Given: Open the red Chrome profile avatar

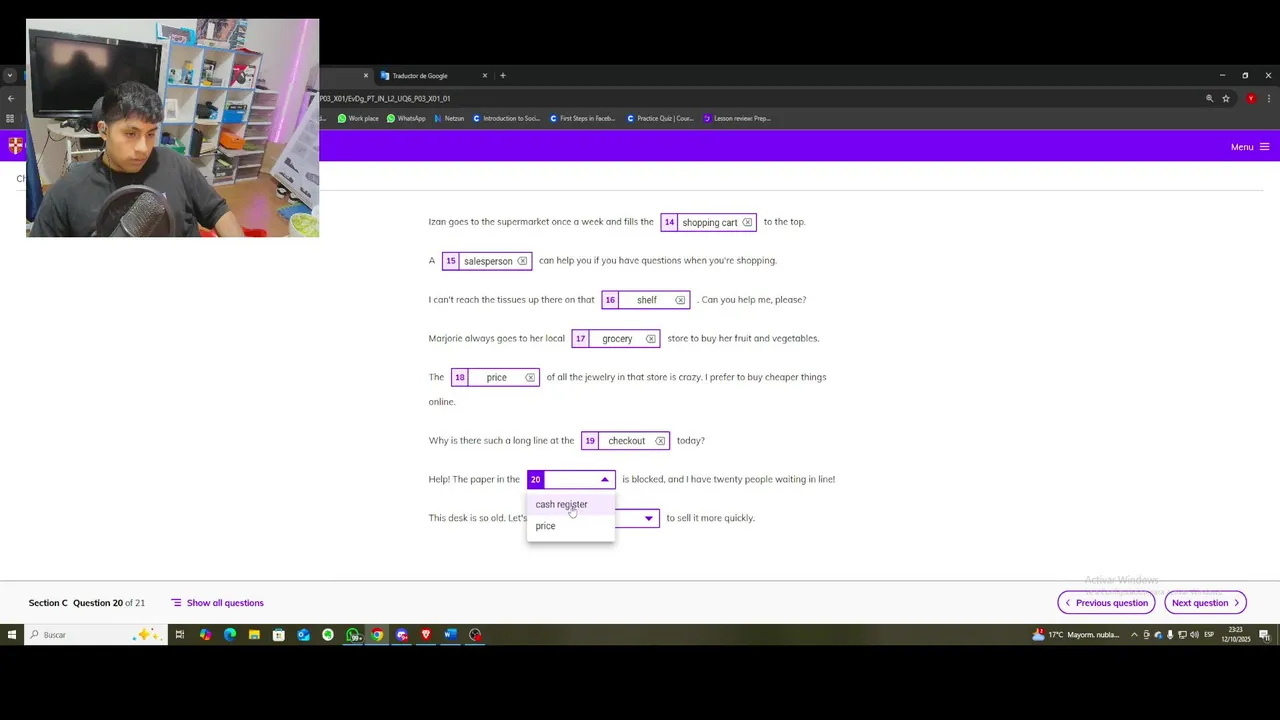Looking at the screenshot, I should [x=1251, y=99].
